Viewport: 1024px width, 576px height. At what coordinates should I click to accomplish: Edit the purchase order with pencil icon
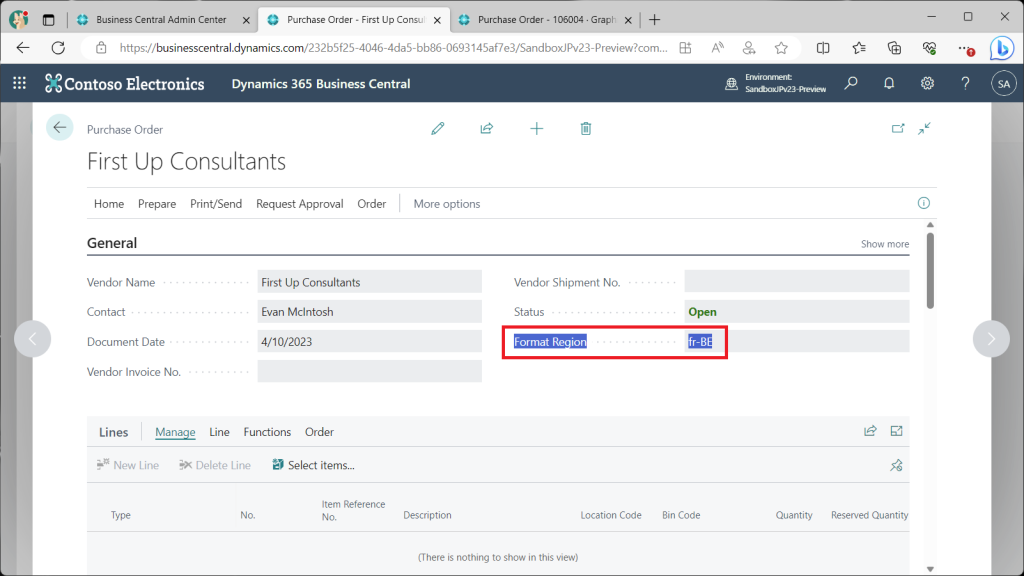pyautogui.click(x=438, y=129)
